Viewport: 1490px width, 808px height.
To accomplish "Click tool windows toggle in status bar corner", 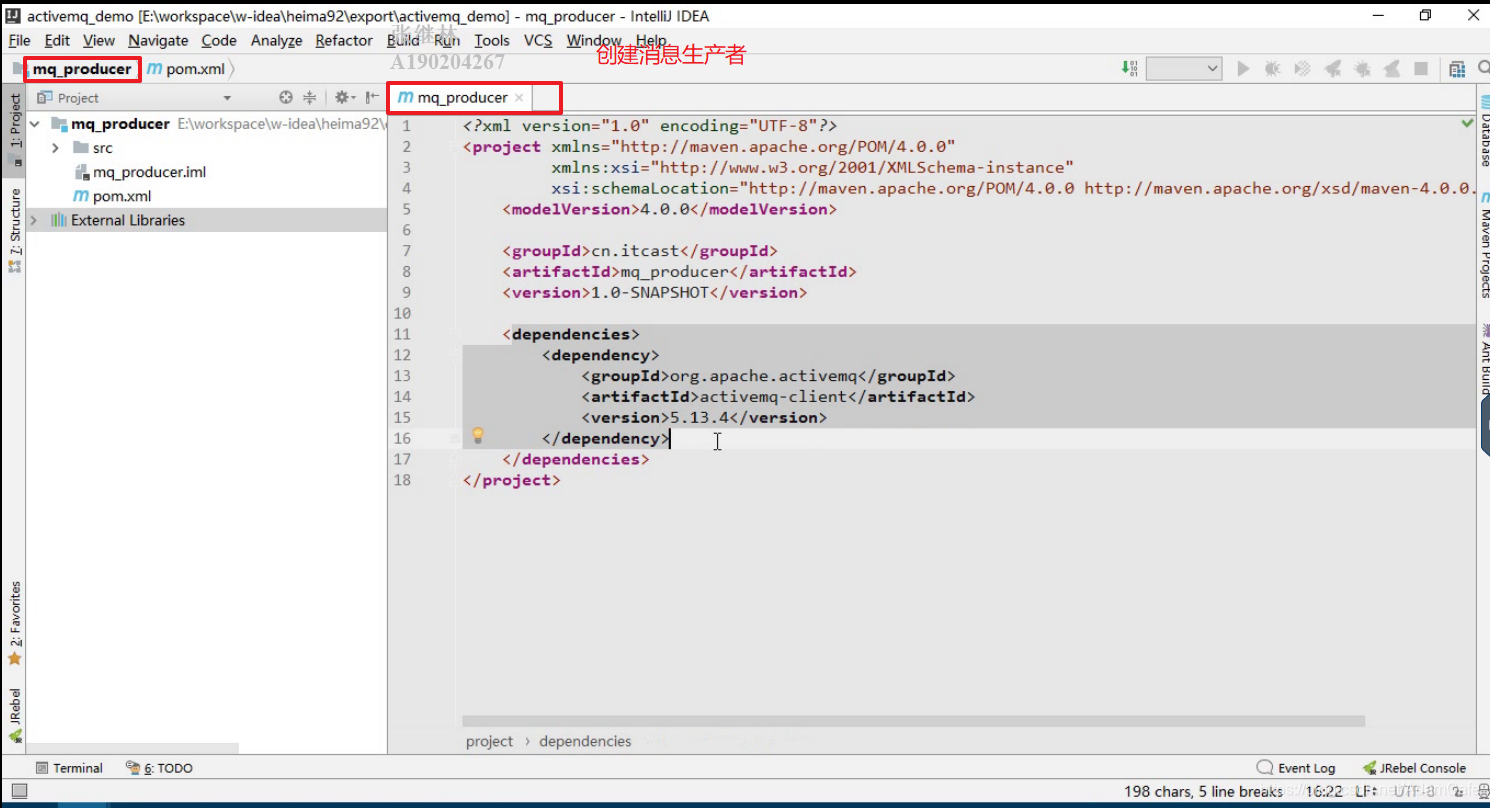I will [19, 791].
